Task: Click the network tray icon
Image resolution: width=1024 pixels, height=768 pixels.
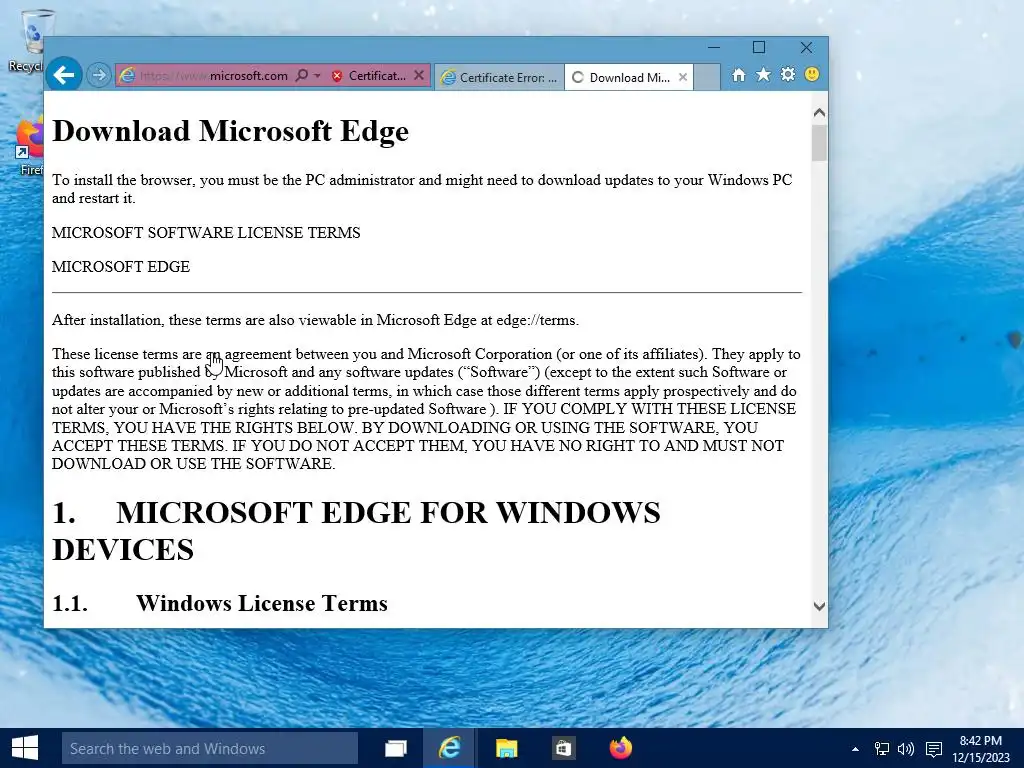Action: 882,749
